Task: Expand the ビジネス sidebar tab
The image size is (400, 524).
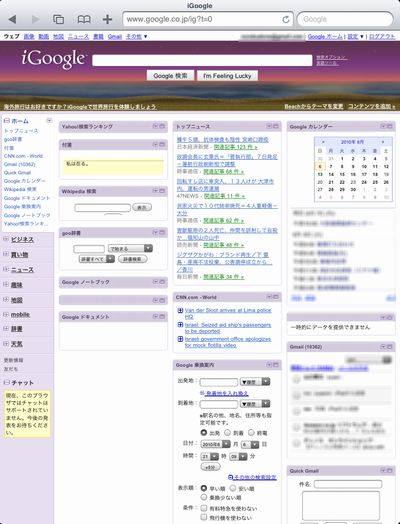Action: point(6,239)
